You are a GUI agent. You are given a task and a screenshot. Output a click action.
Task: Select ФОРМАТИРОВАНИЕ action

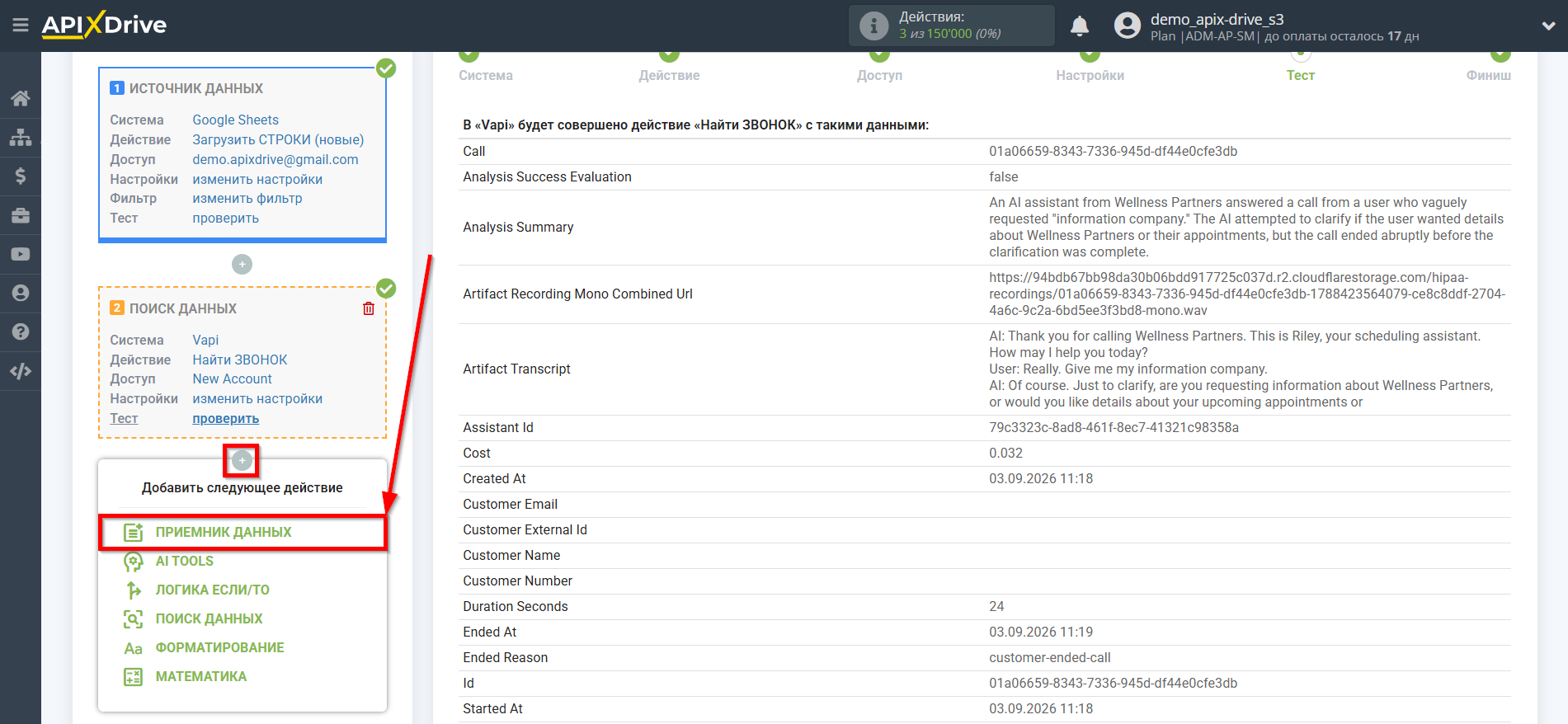point(220,648)
